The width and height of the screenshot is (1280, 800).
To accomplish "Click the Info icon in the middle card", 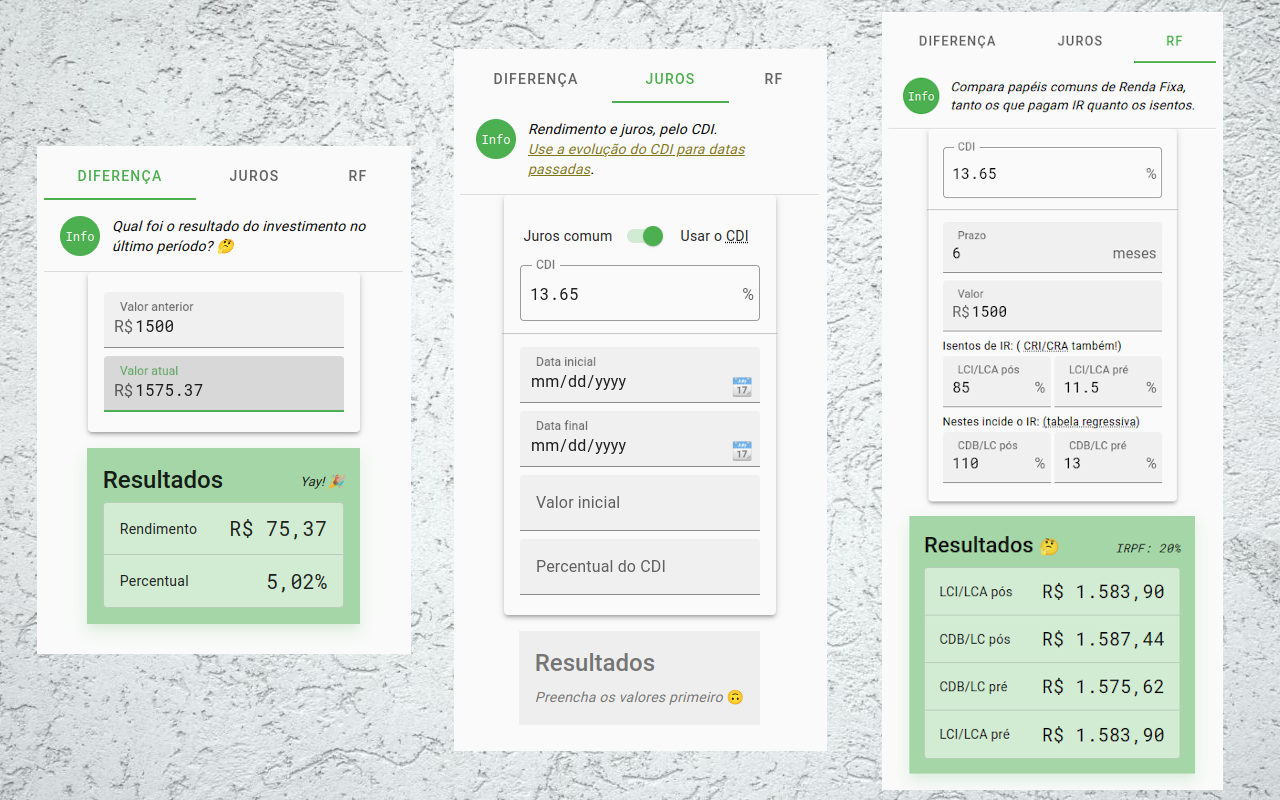I will click(x=496, y=140).
